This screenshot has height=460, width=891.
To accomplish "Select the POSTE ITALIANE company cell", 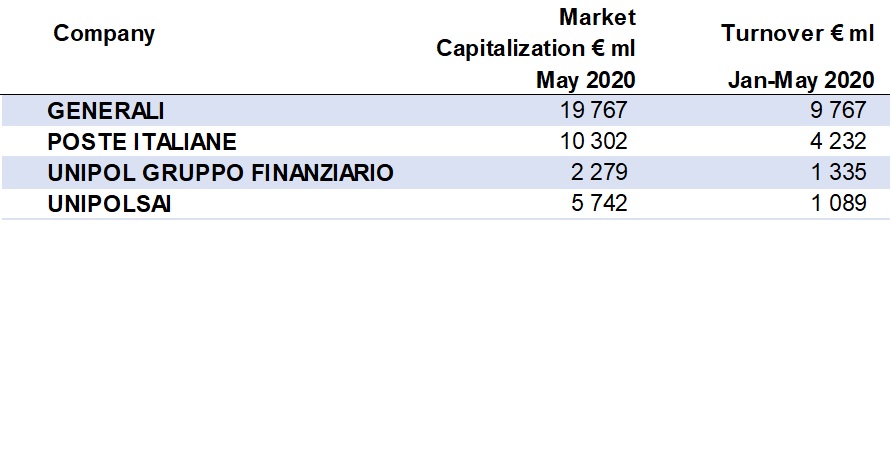I will pyautogui.click(x=142, y=141).
